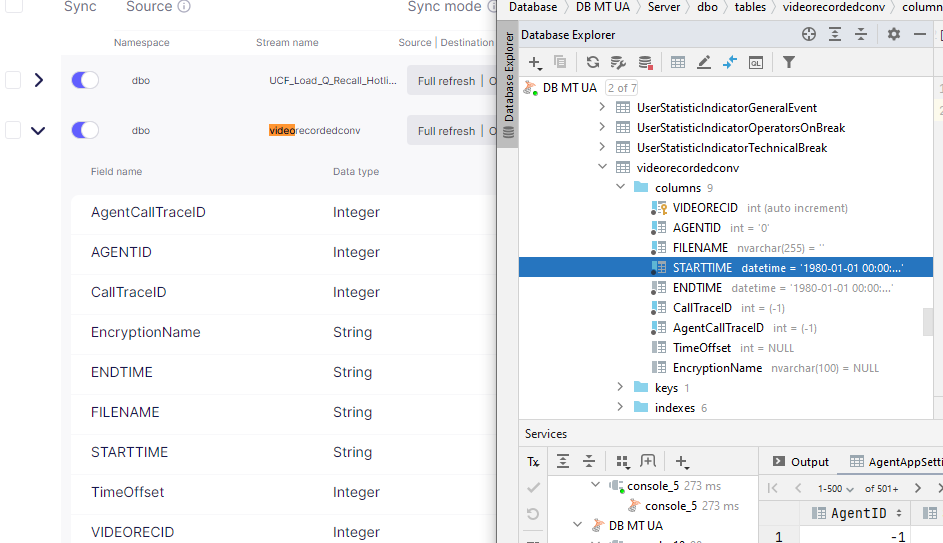The height and width of the screenshot is (543, 943).
Task: Click the Deactivate database stop icon
Action: pyautogui.click(x=645, y=62)
